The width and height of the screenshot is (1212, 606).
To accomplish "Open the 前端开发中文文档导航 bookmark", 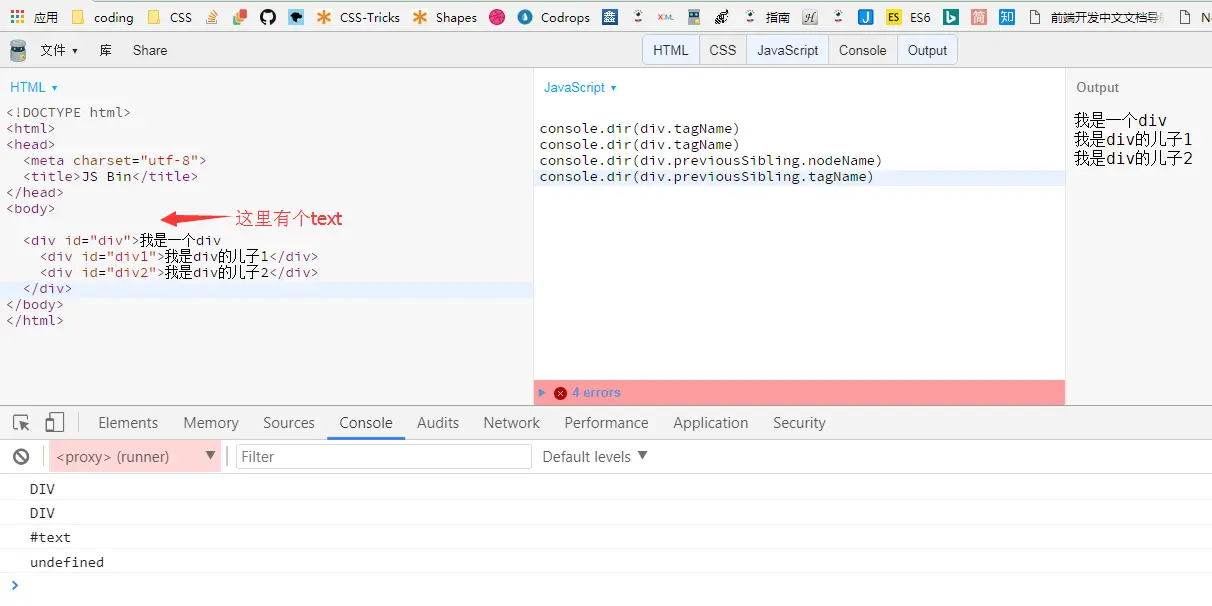I will point(1096,17).
